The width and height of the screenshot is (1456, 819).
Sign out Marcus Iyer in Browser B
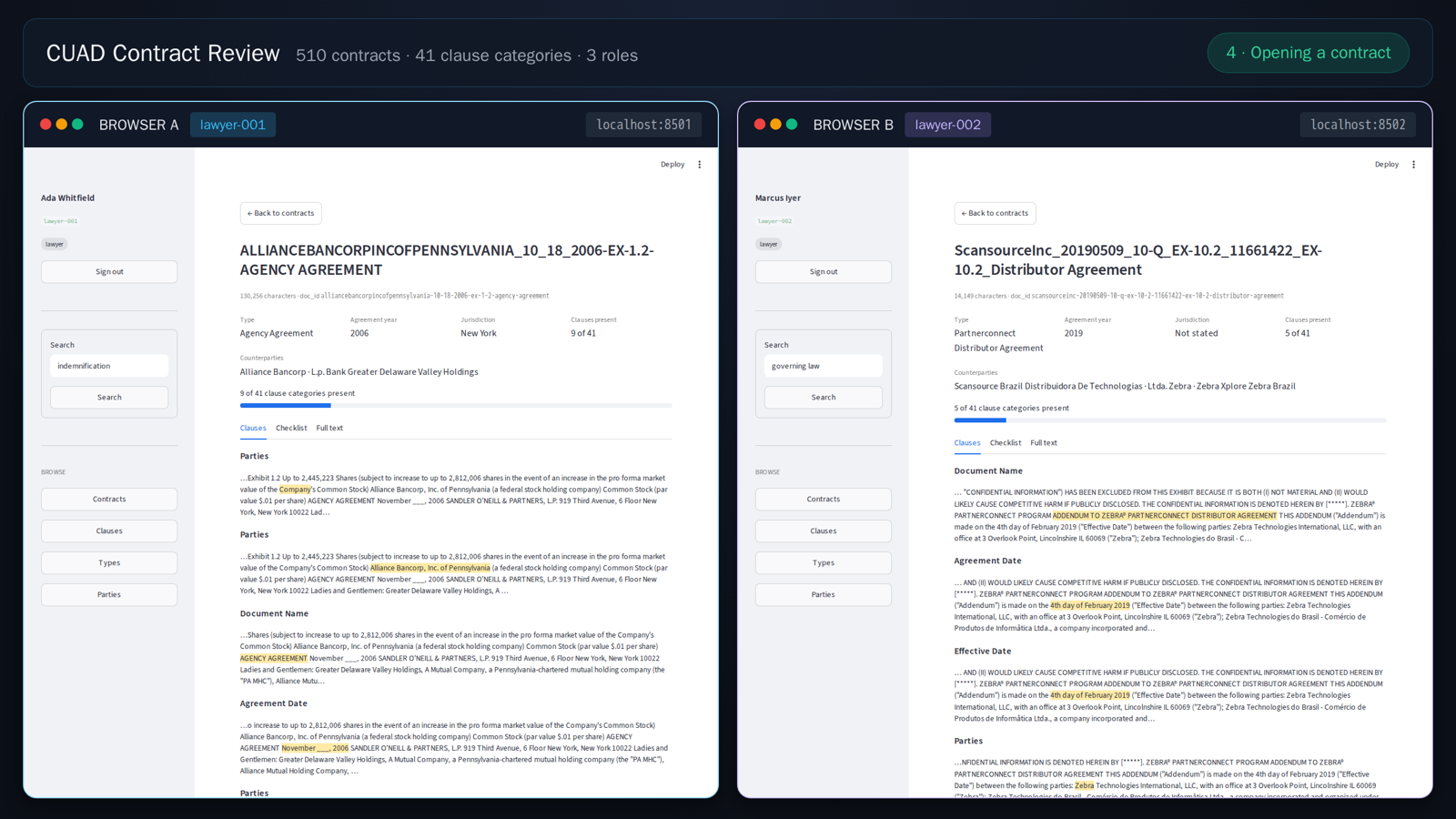(x=823, y=271)
